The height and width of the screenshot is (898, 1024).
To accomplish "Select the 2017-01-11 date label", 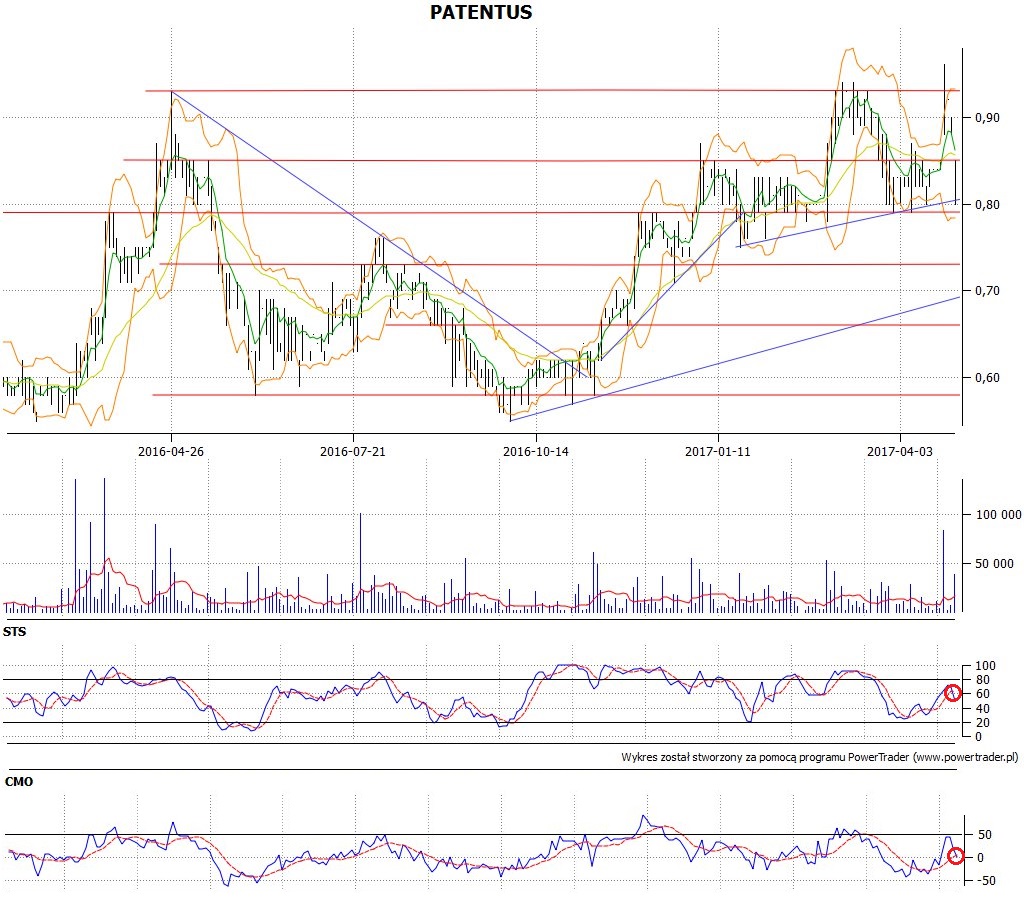I will click(718, 451).
